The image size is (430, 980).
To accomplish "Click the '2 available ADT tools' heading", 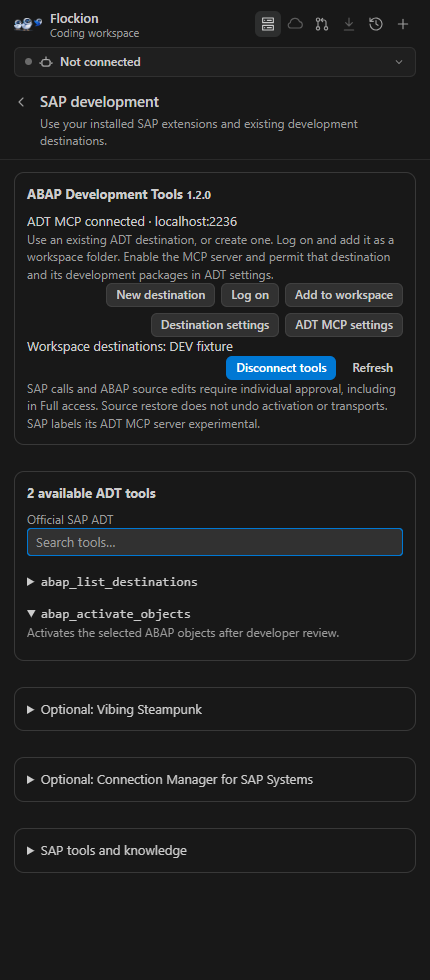I will [91, 494].
